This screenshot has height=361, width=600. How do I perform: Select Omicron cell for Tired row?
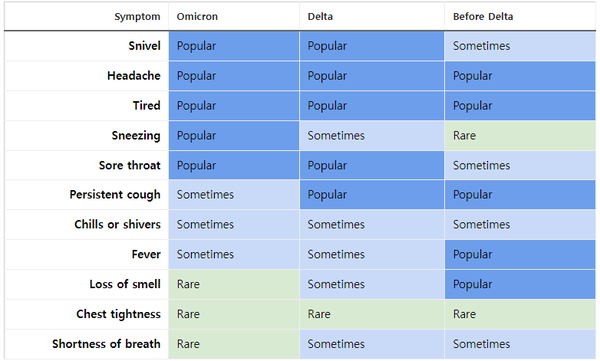[x=234, y=106]
